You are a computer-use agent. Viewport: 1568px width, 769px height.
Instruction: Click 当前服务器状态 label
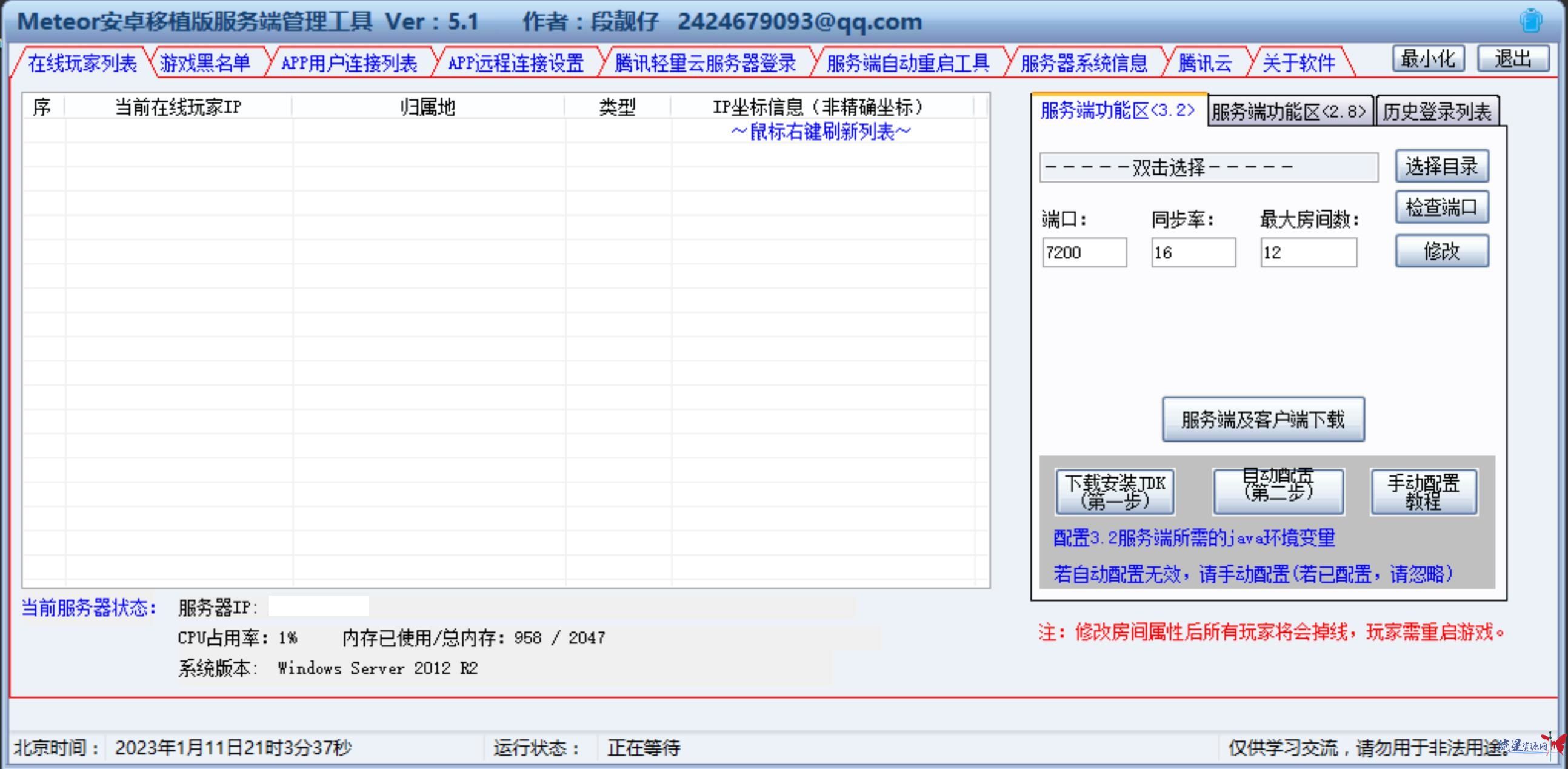90,608
